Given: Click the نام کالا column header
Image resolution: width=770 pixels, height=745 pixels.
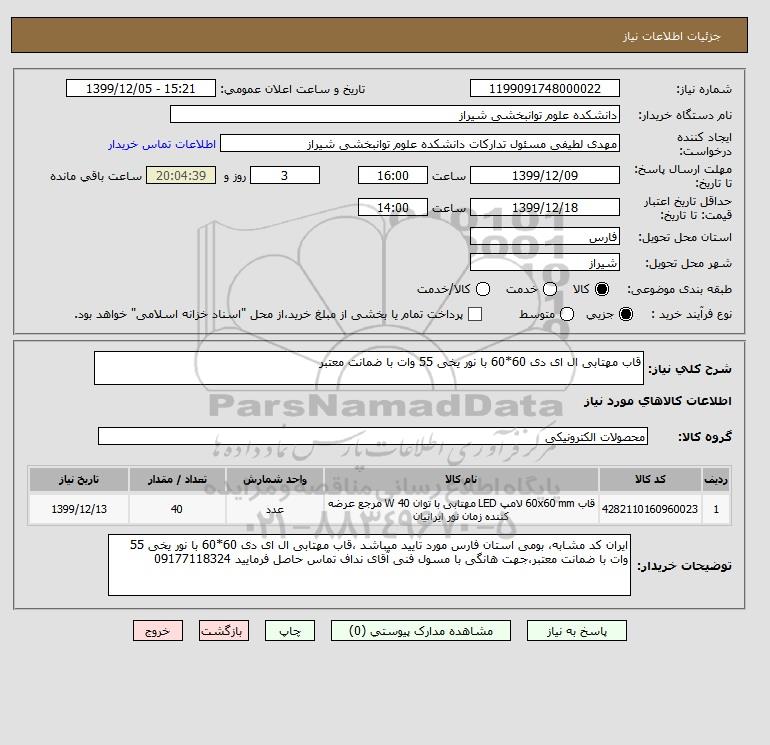Looking at the screenshot, I should tap(461, 479).
